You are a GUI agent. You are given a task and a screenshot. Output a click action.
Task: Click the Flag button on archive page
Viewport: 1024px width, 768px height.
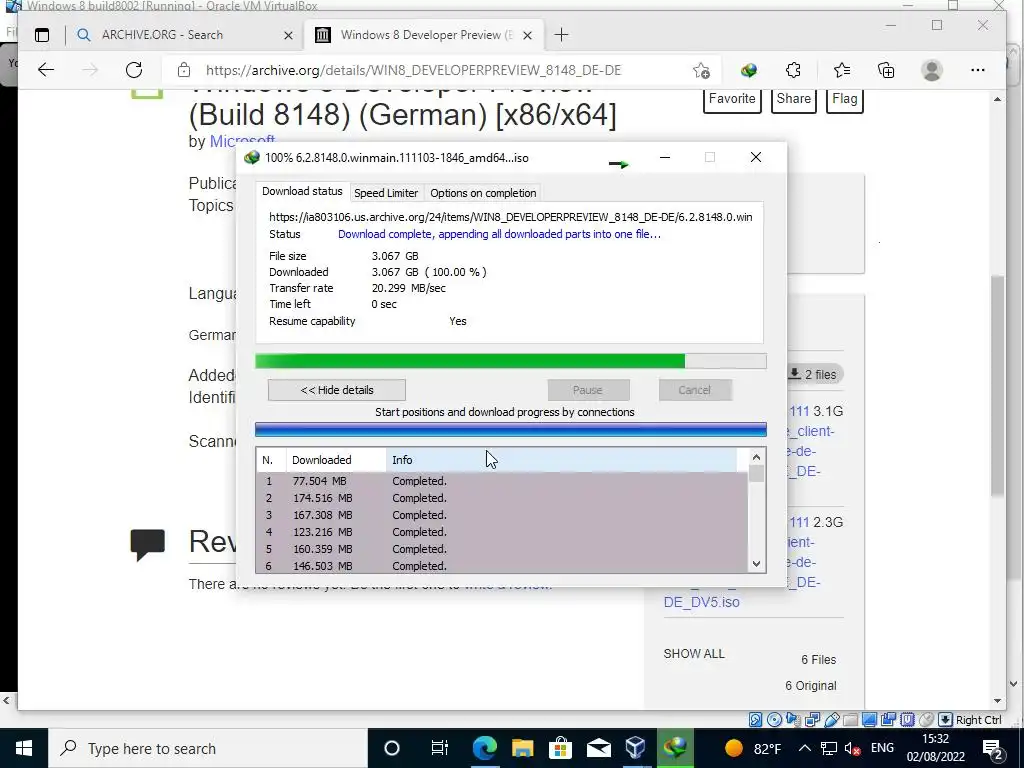click(x=844, y=99)
